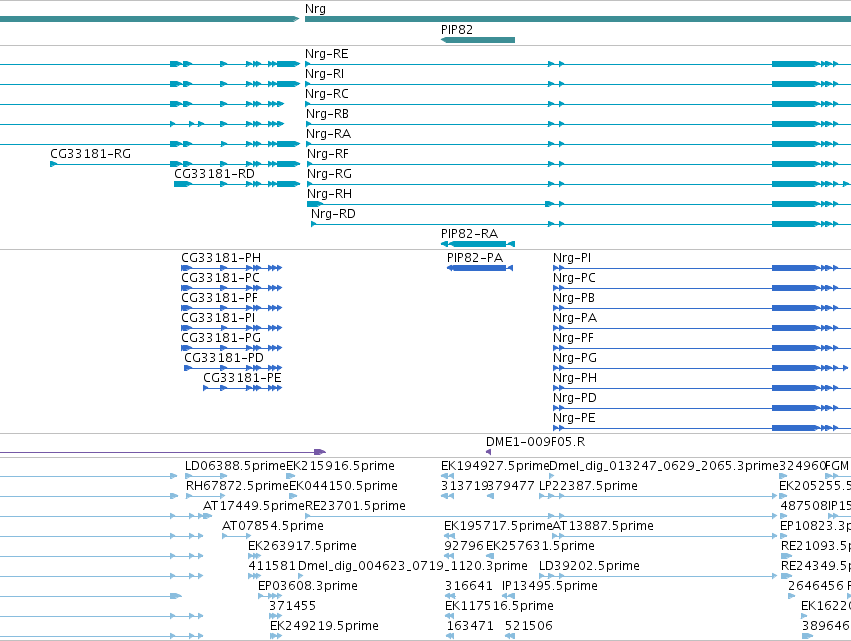851x641 pixels.
Task: Select the Nrg-RI transcript label
Action: (325, 74)
